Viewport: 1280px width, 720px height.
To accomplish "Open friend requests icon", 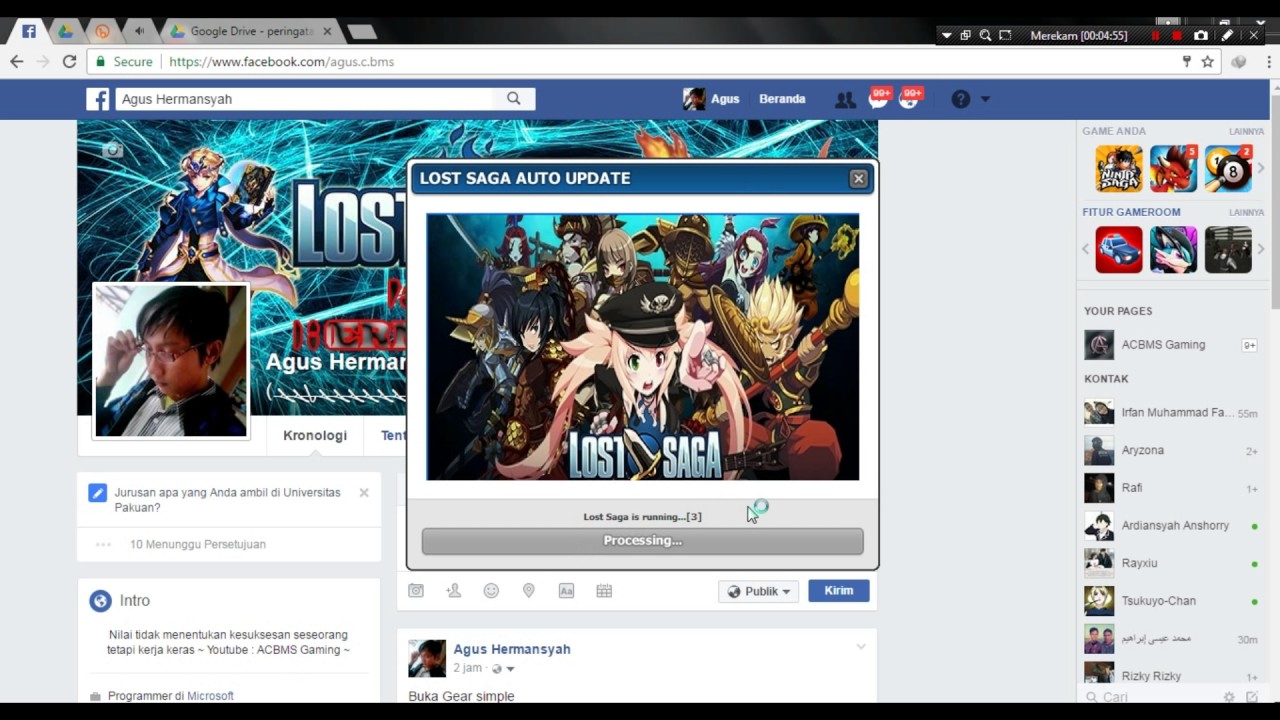I will point(845,100).
